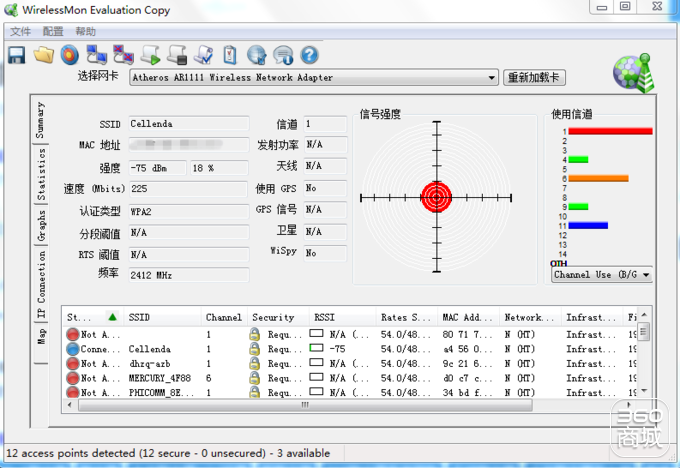Screen dimensions: 680x468
Task: Click the WirelessMon globe antenna logo
Action: tap(634, 73)
